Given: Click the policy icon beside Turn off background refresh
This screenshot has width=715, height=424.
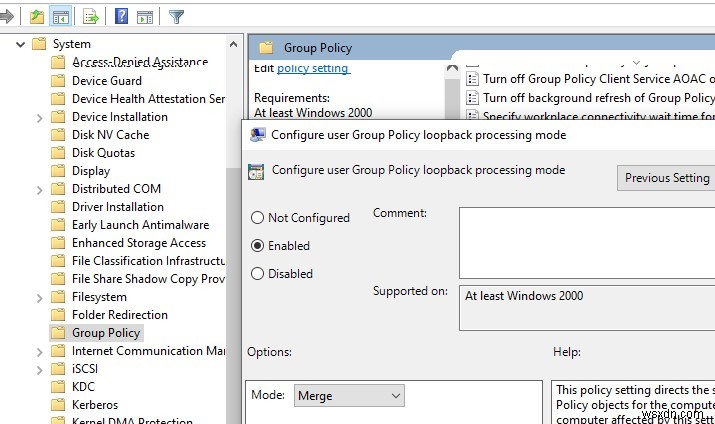Looking at the screenshot, I should (472, 98).
